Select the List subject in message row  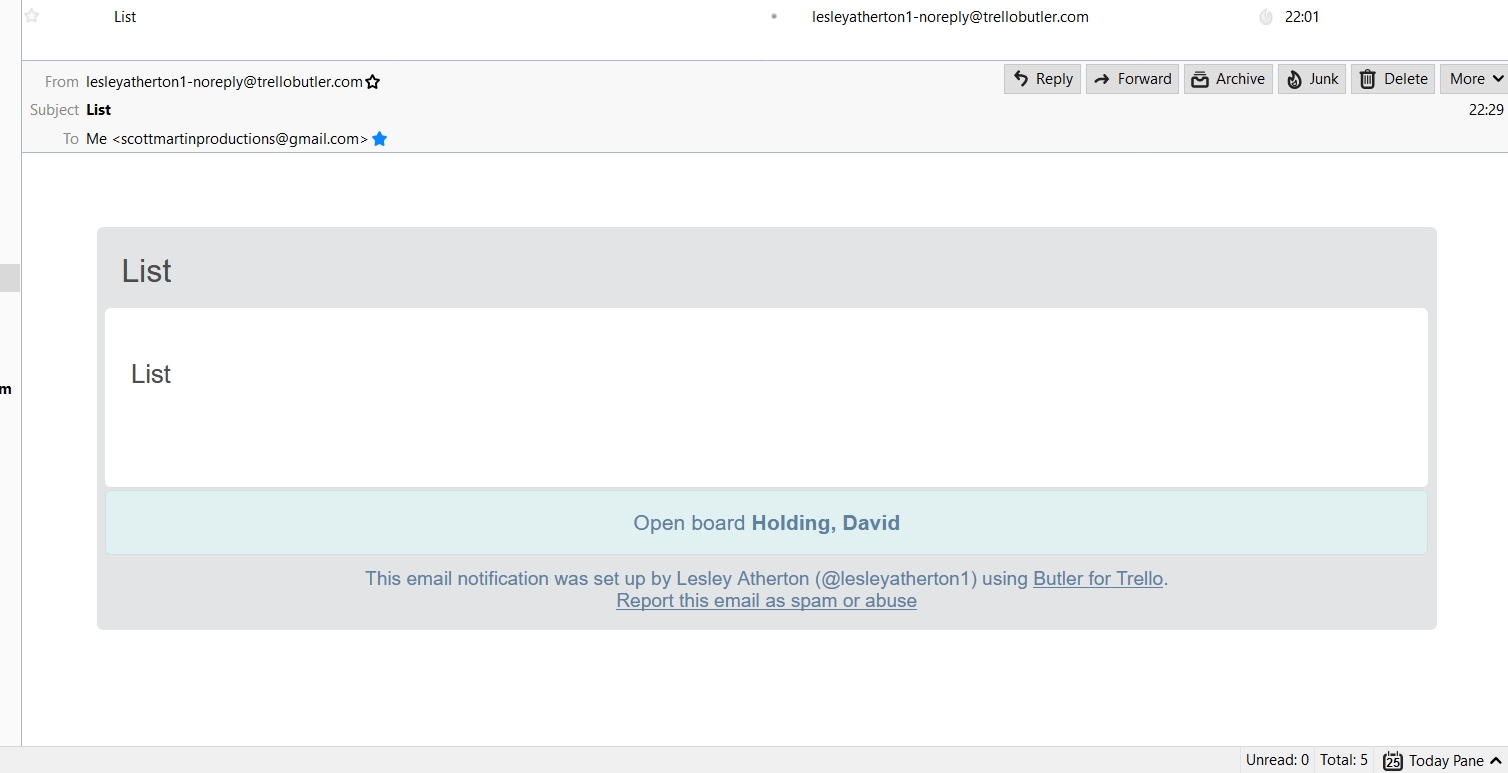coord(125,17)
